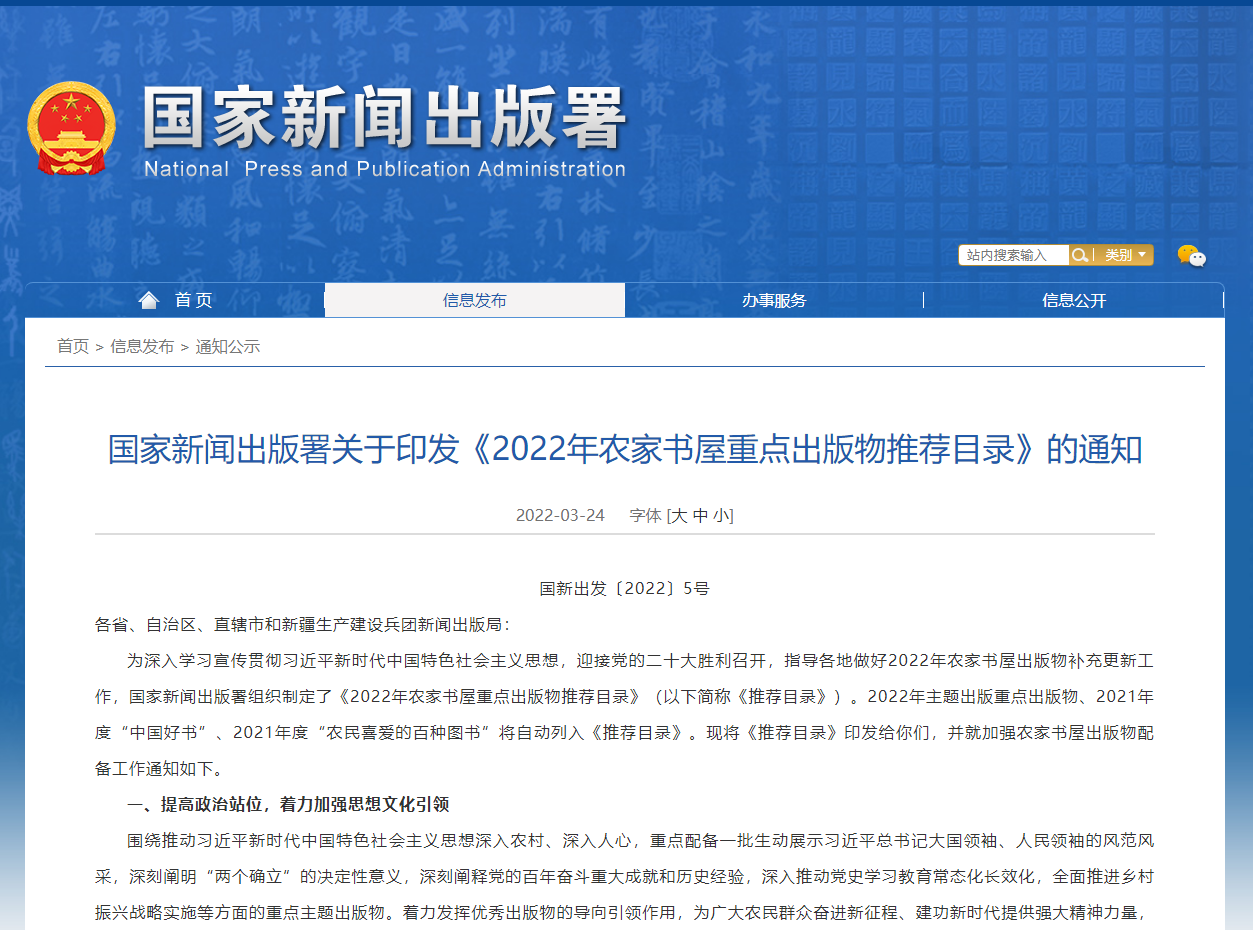Open breadcrumb link 信息发布
This screenshot has height=930, width=1253.
(141, 346)
